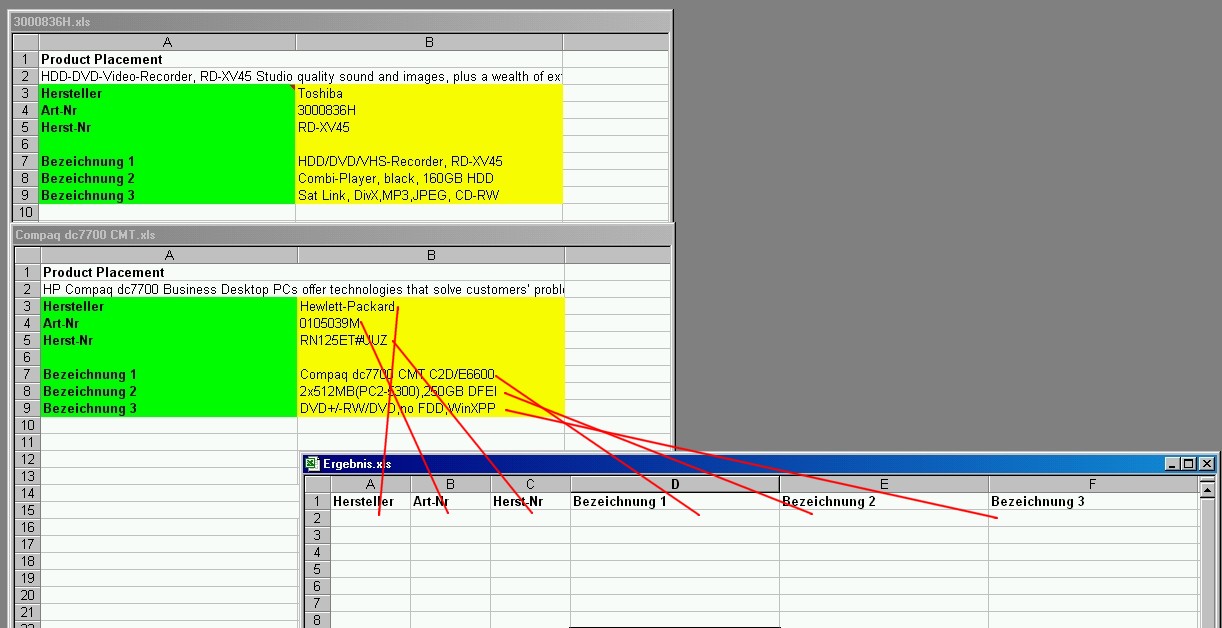Select 'Art-Nr' header cell in Ergebnis.xls
Screen dimensions: 1222x628
tap(450, 502)
